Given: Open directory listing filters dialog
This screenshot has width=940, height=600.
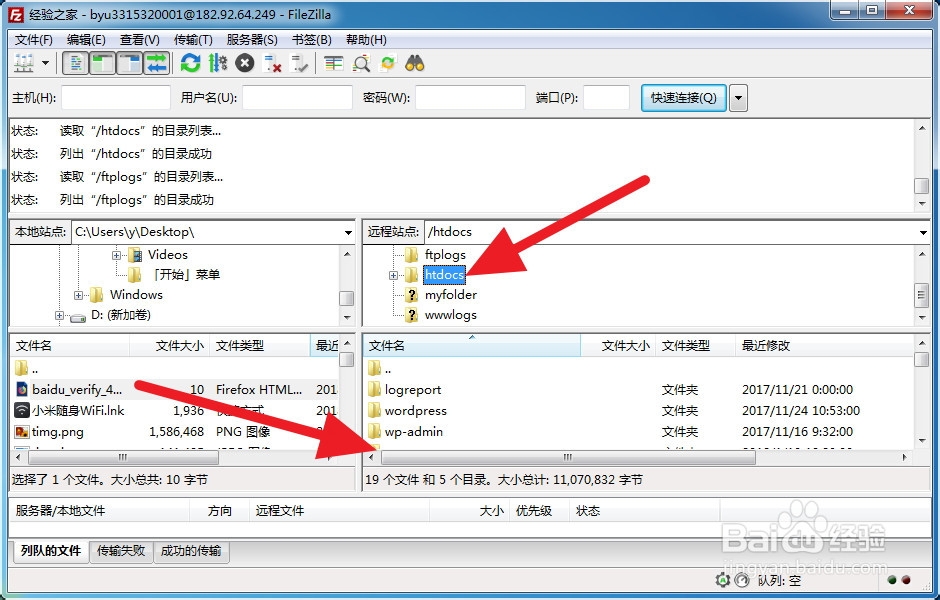Looking at the screenshot, I should [x=333, y=63].
